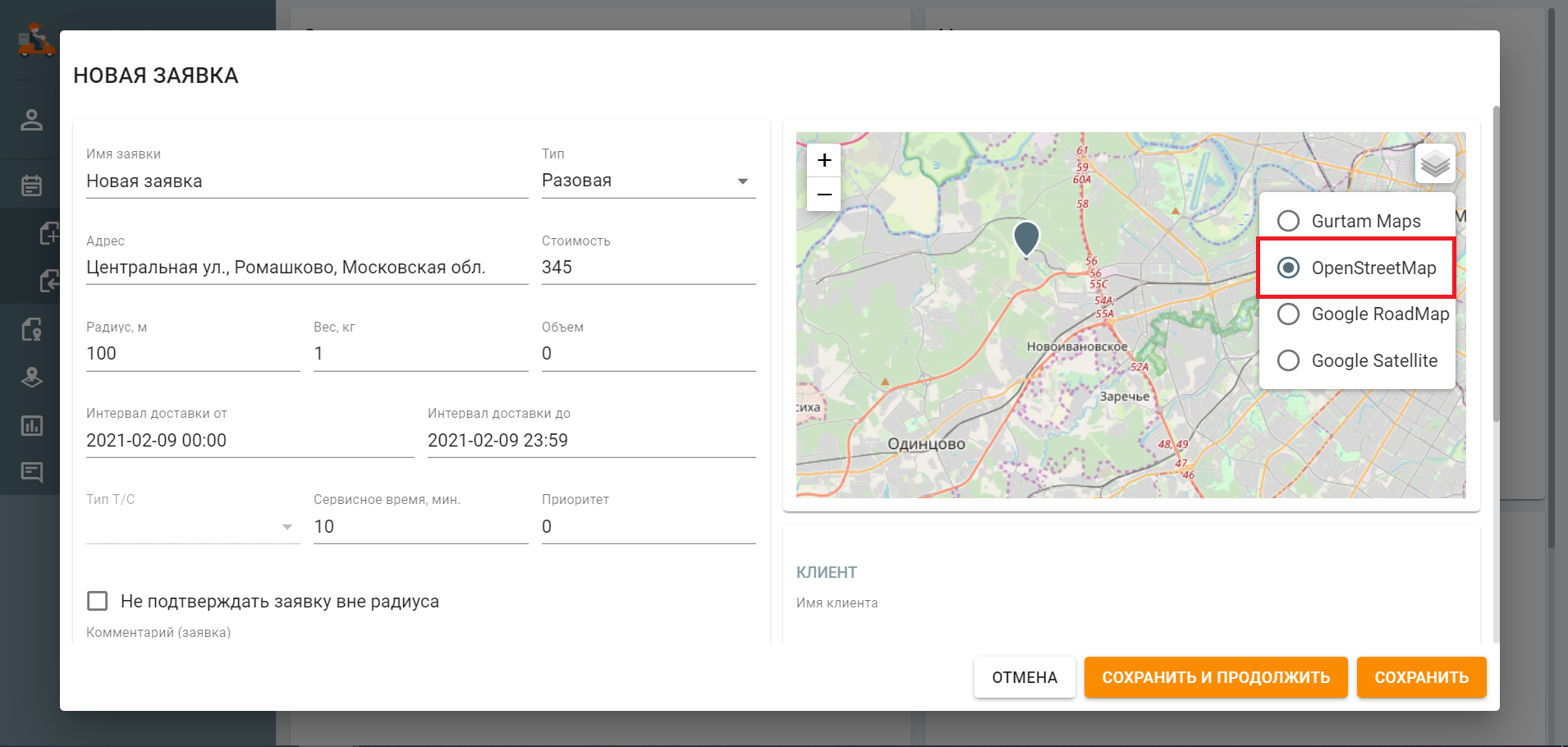Viewport: 1568px width, 747px height.
Task: Select Google RoadMap as map layer
Action: pyautogui.click(x=1288, y=314)
